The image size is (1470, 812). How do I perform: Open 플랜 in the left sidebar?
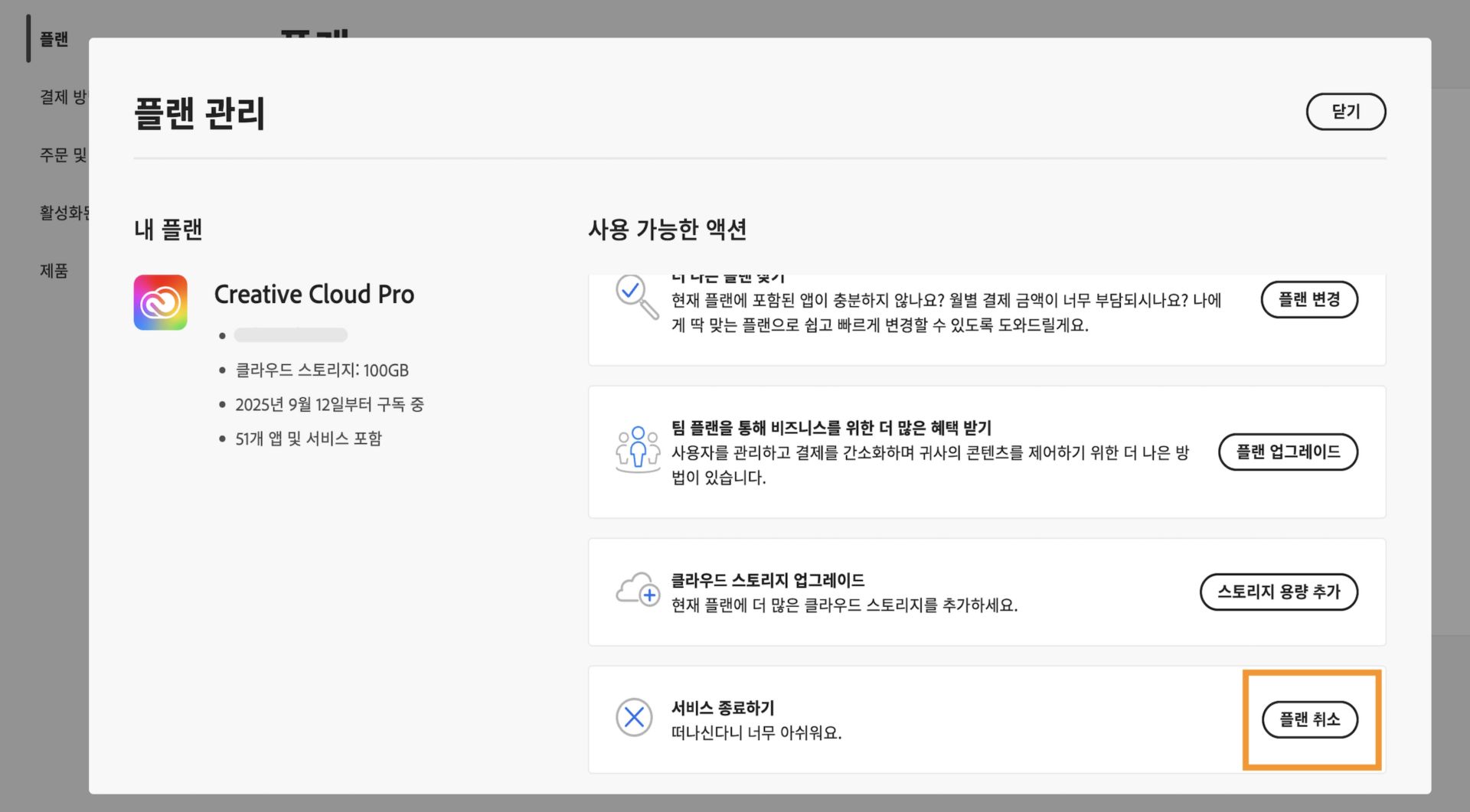click(54, 39)
